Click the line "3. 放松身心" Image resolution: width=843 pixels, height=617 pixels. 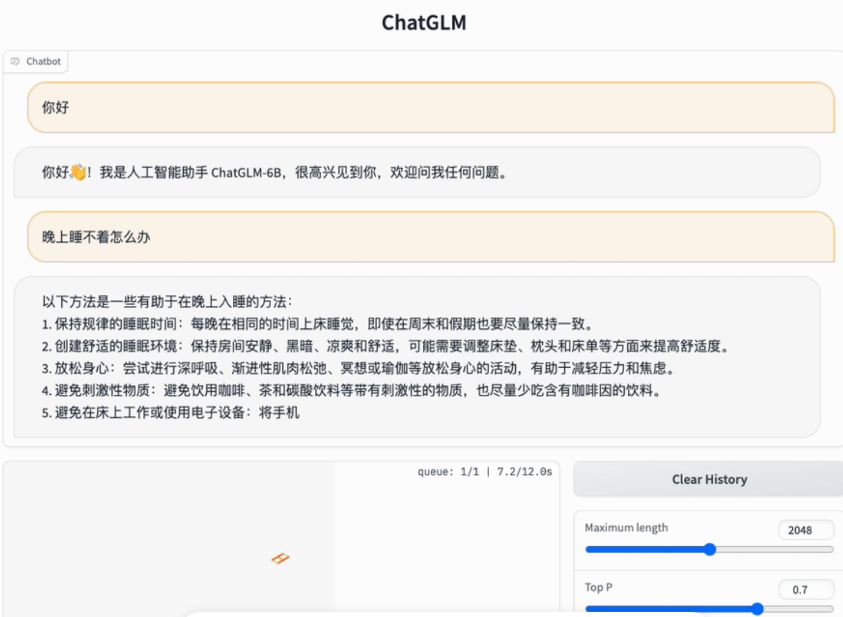click(x=358, y=368)
